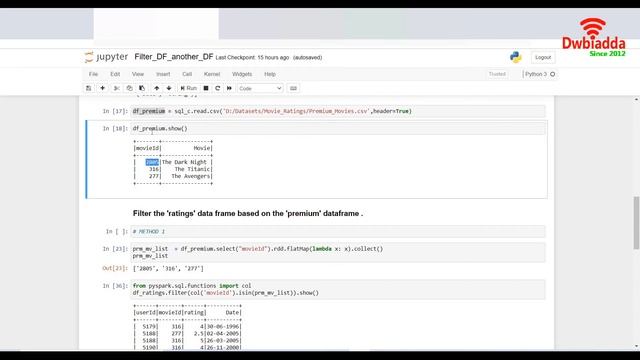Open the Help menu

click(x=270, y=74)
